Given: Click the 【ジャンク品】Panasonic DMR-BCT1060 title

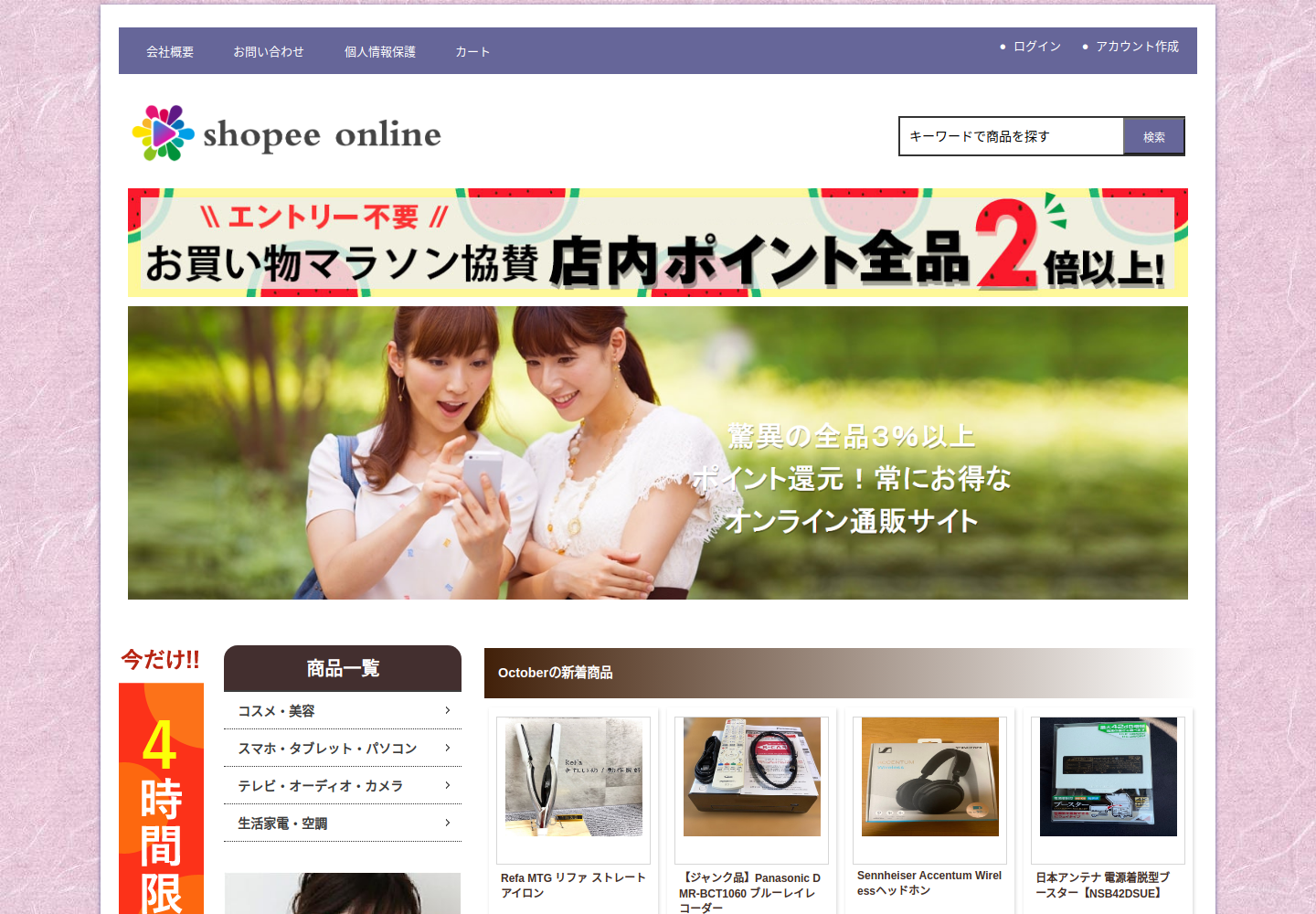Looking at the screenshot, I should coord(749,892).
